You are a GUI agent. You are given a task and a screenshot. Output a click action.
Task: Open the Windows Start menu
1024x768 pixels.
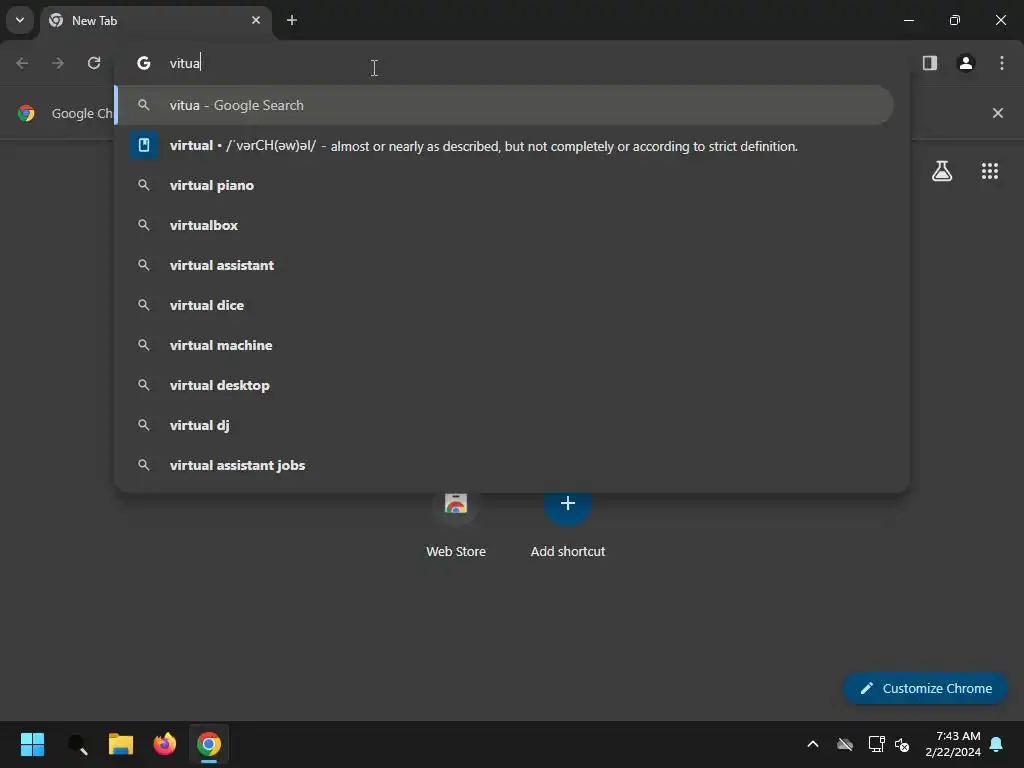point(32,744)
